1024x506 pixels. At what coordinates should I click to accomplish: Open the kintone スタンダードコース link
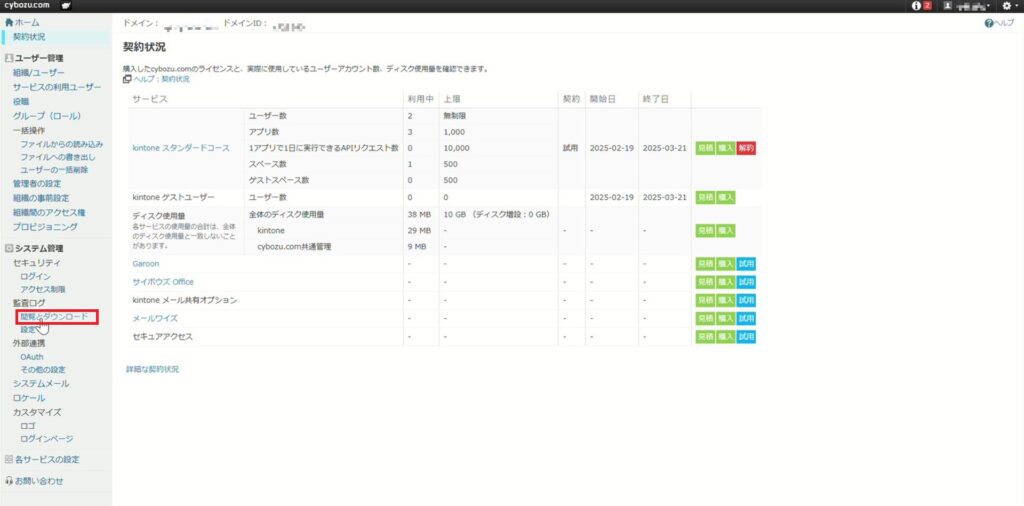[x=181, y=148]
